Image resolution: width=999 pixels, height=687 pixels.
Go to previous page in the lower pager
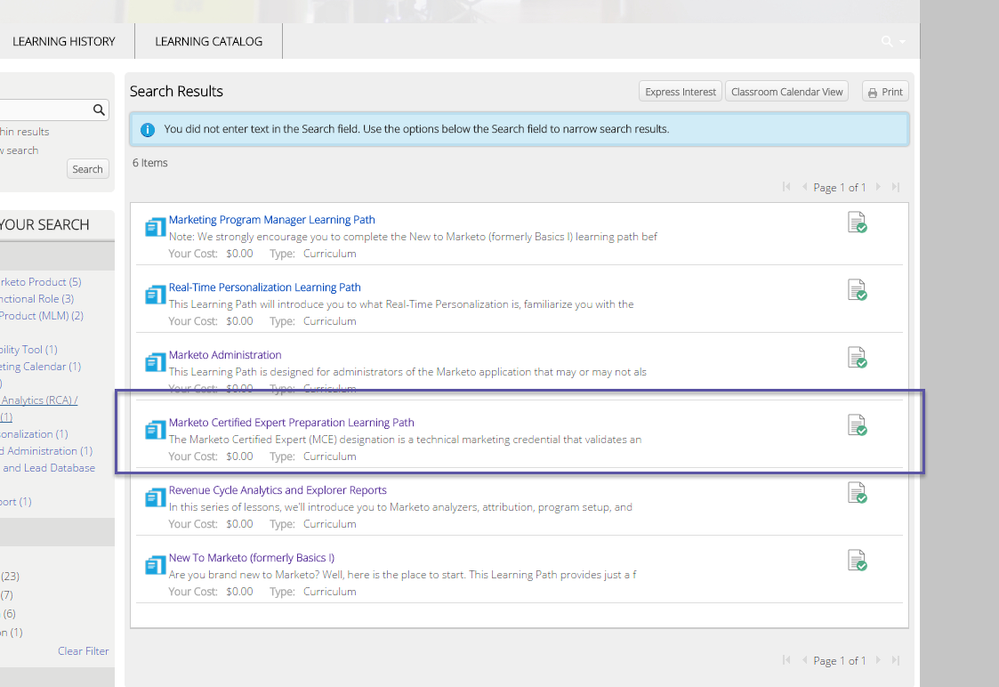pos(805,660)
